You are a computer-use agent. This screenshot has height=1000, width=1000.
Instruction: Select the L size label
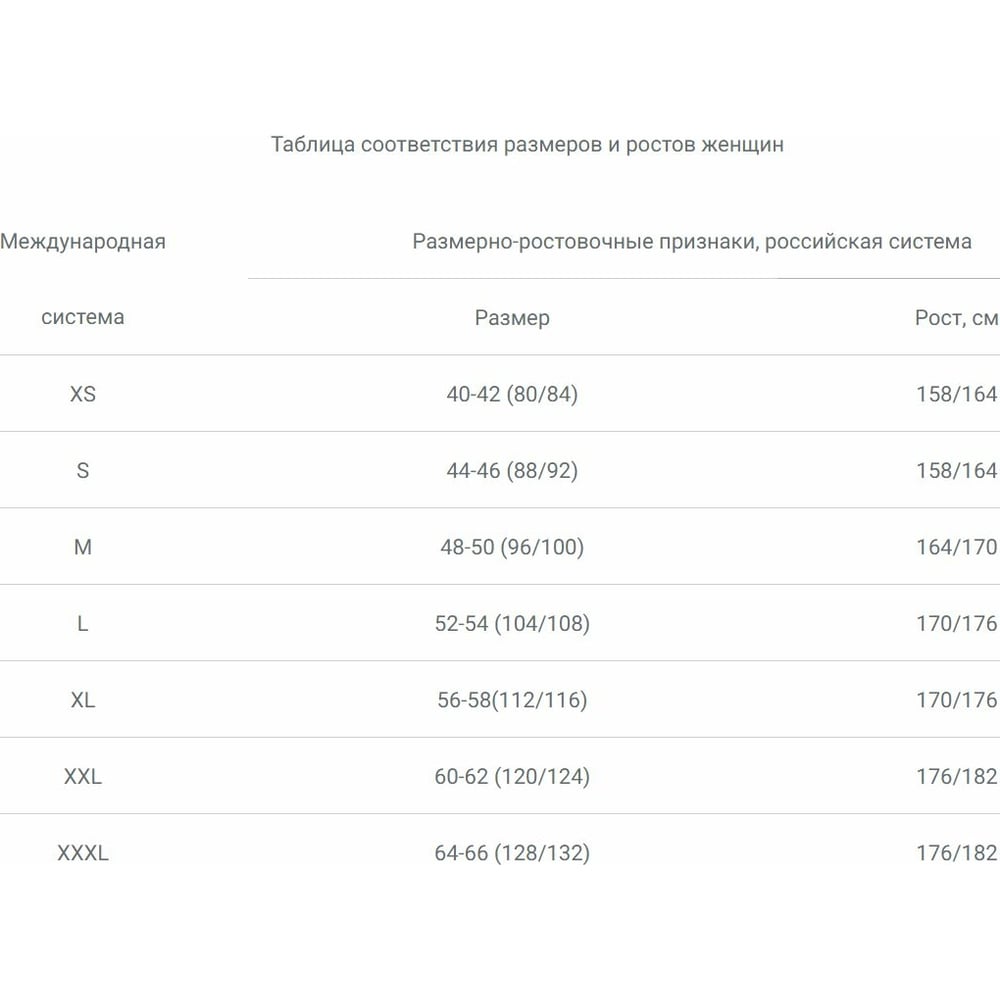[x=83, y=623]
